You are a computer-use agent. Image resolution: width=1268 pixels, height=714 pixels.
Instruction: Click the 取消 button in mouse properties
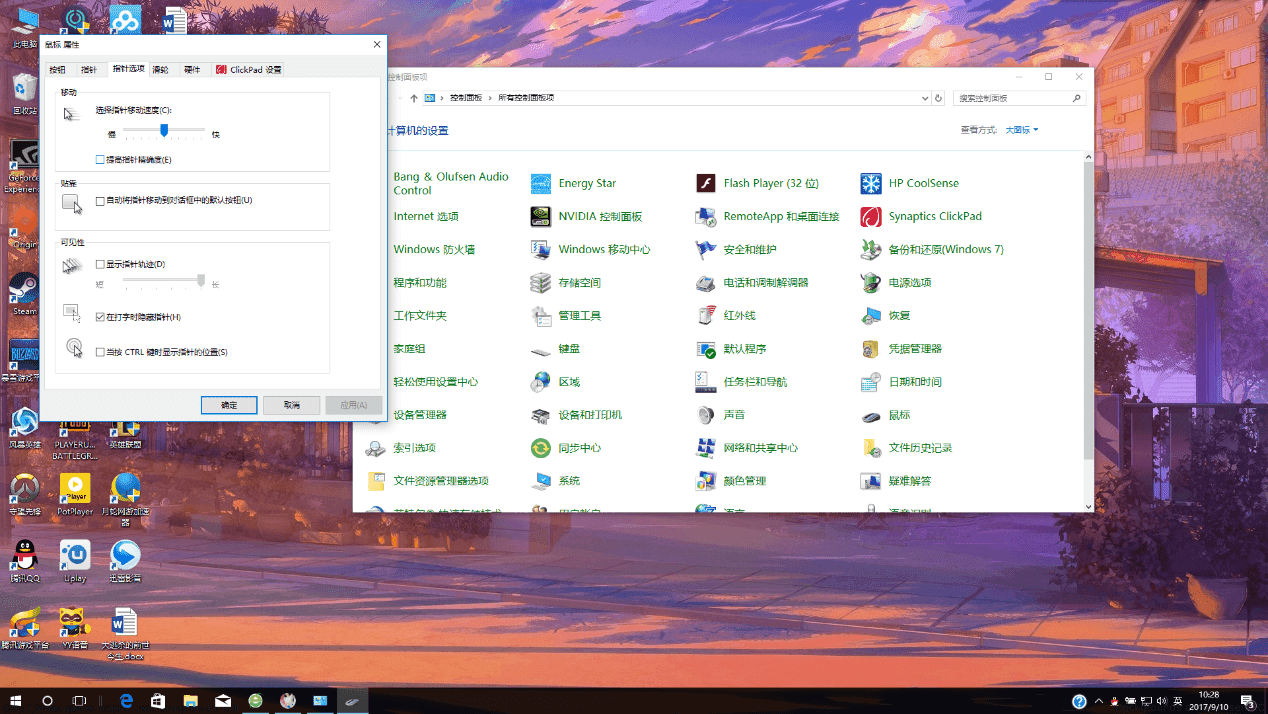[x=291, y=405]
